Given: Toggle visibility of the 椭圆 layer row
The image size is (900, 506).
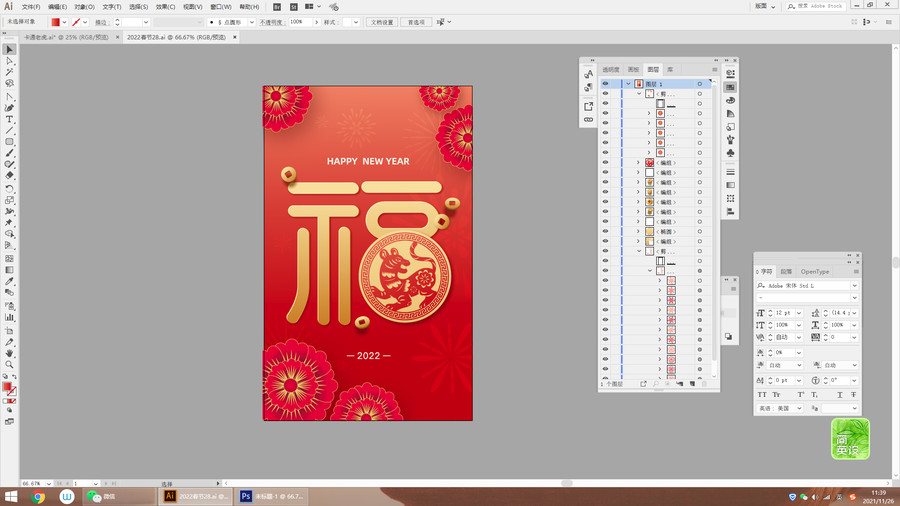Looking at the screenshot, I should click(x=605, y=231).
